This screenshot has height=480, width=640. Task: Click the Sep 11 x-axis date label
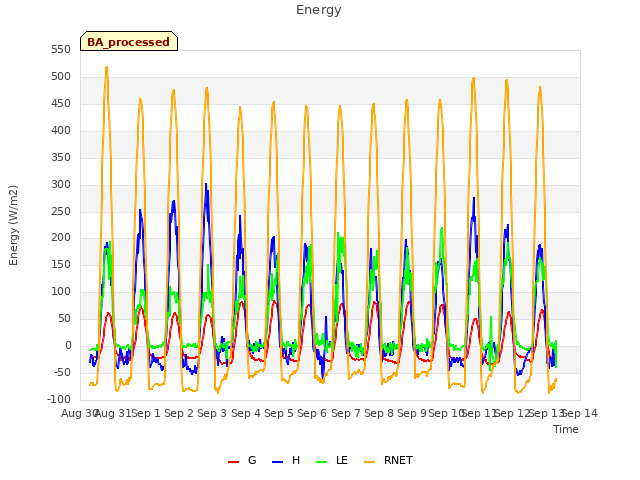click(x=479, y=413)
